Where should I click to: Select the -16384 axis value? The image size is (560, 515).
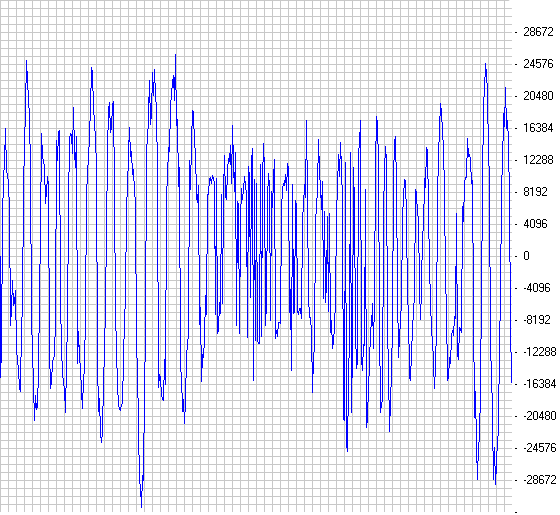coord(540,384)
